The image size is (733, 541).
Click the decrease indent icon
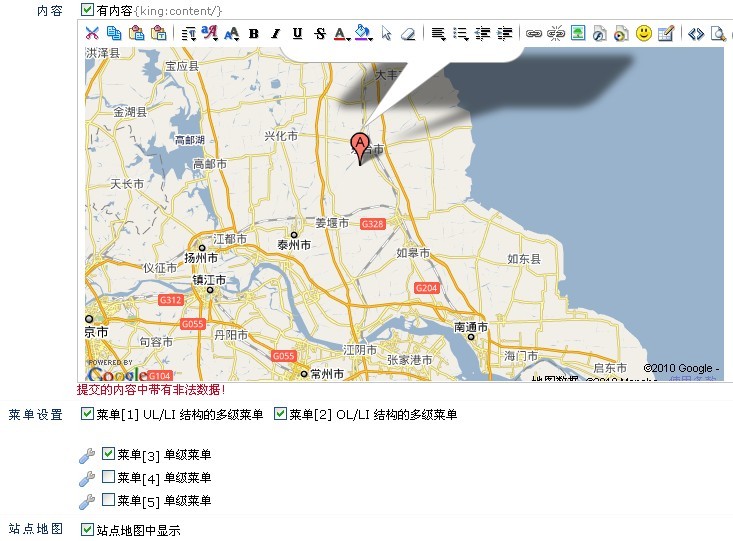coord(482,34)
